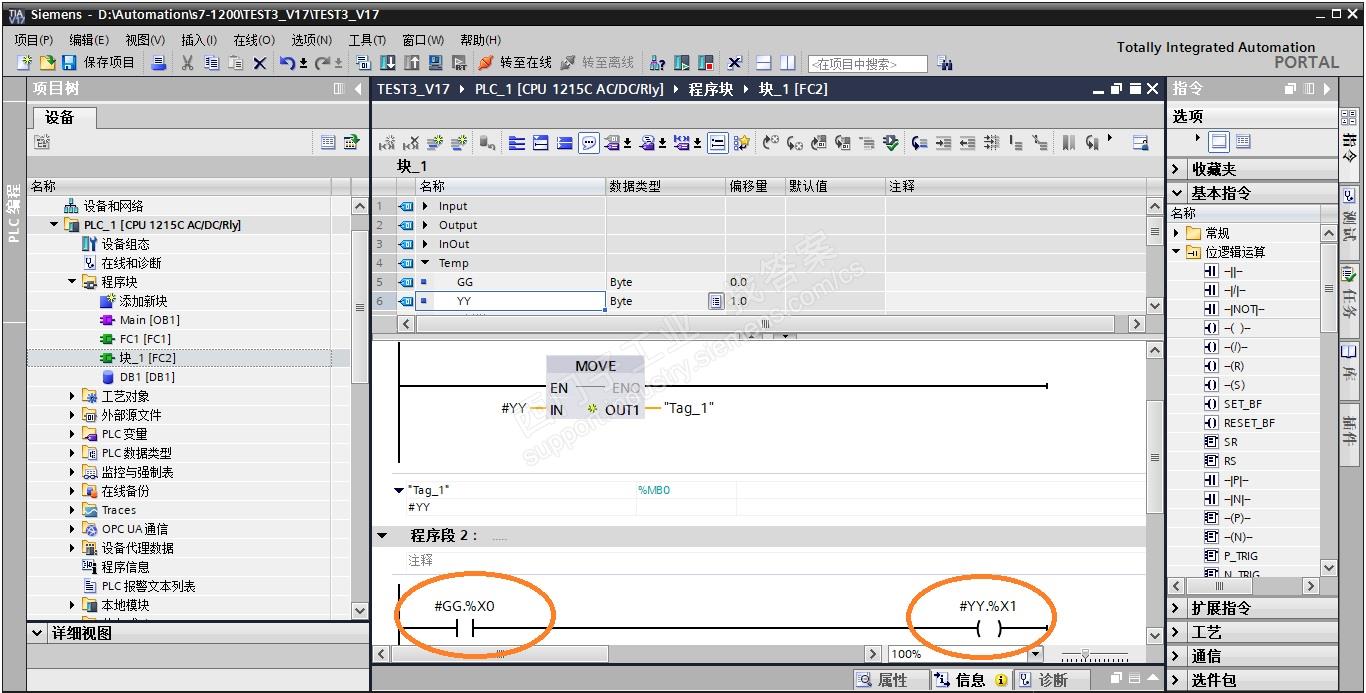Click the print icon

[159, 63]
